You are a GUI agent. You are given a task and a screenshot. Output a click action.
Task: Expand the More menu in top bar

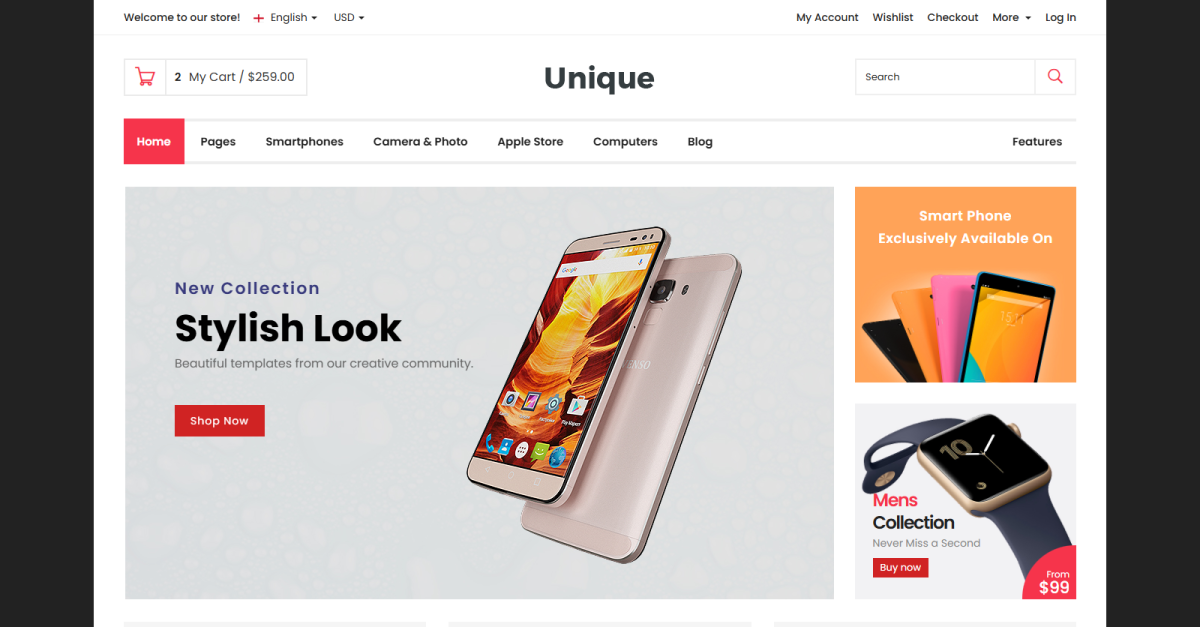coord(1011,18)
